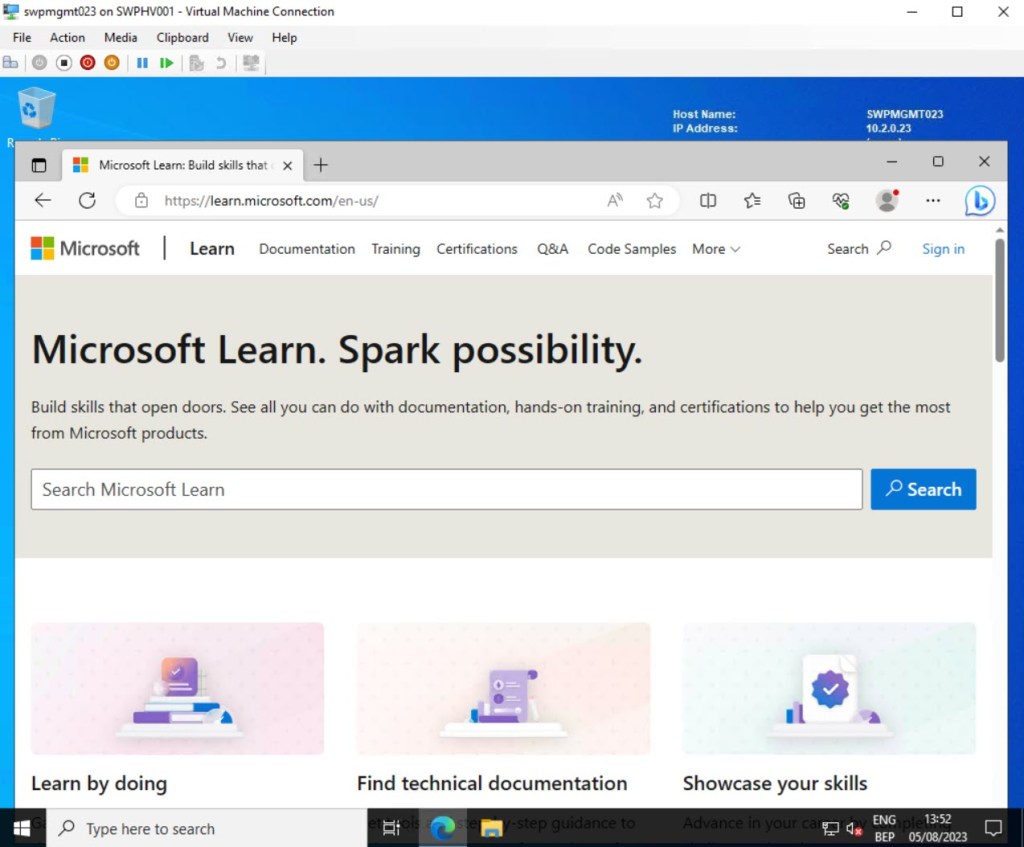Toggle muted speaker icon in system tray
1024x847 pixels.
point(854,828)
